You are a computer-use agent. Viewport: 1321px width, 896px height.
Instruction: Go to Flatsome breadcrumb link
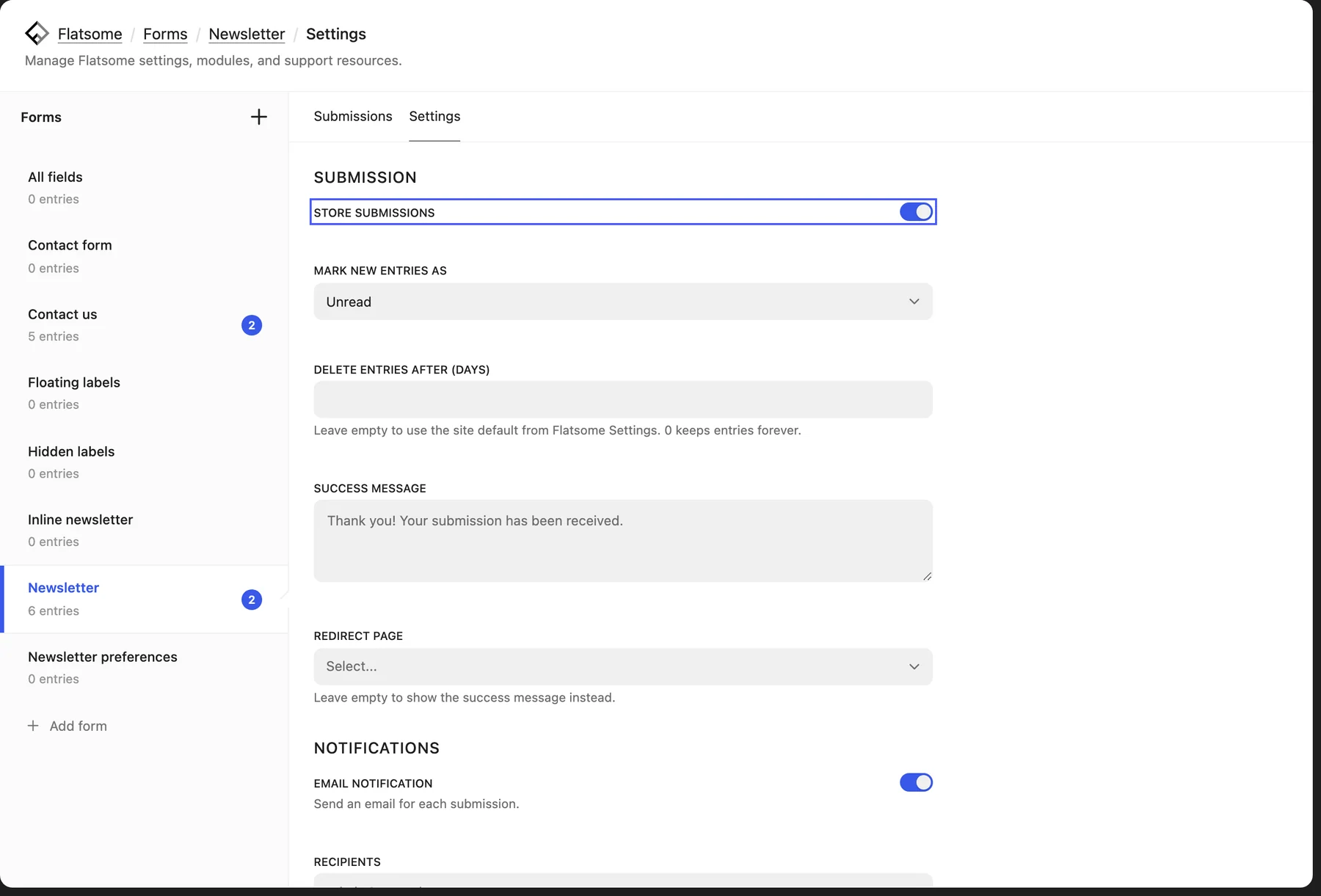[90, 34]
